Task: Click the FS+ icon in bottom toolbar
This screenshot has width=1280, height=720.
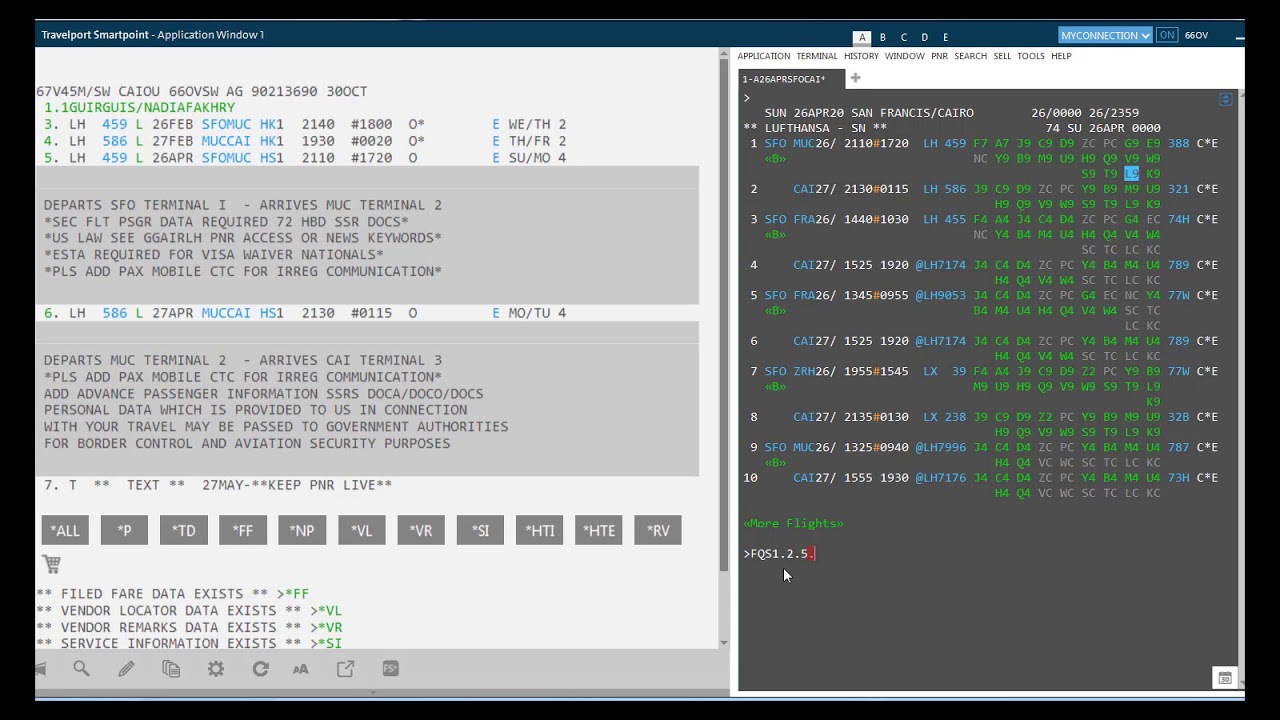Action: point(390,669)
